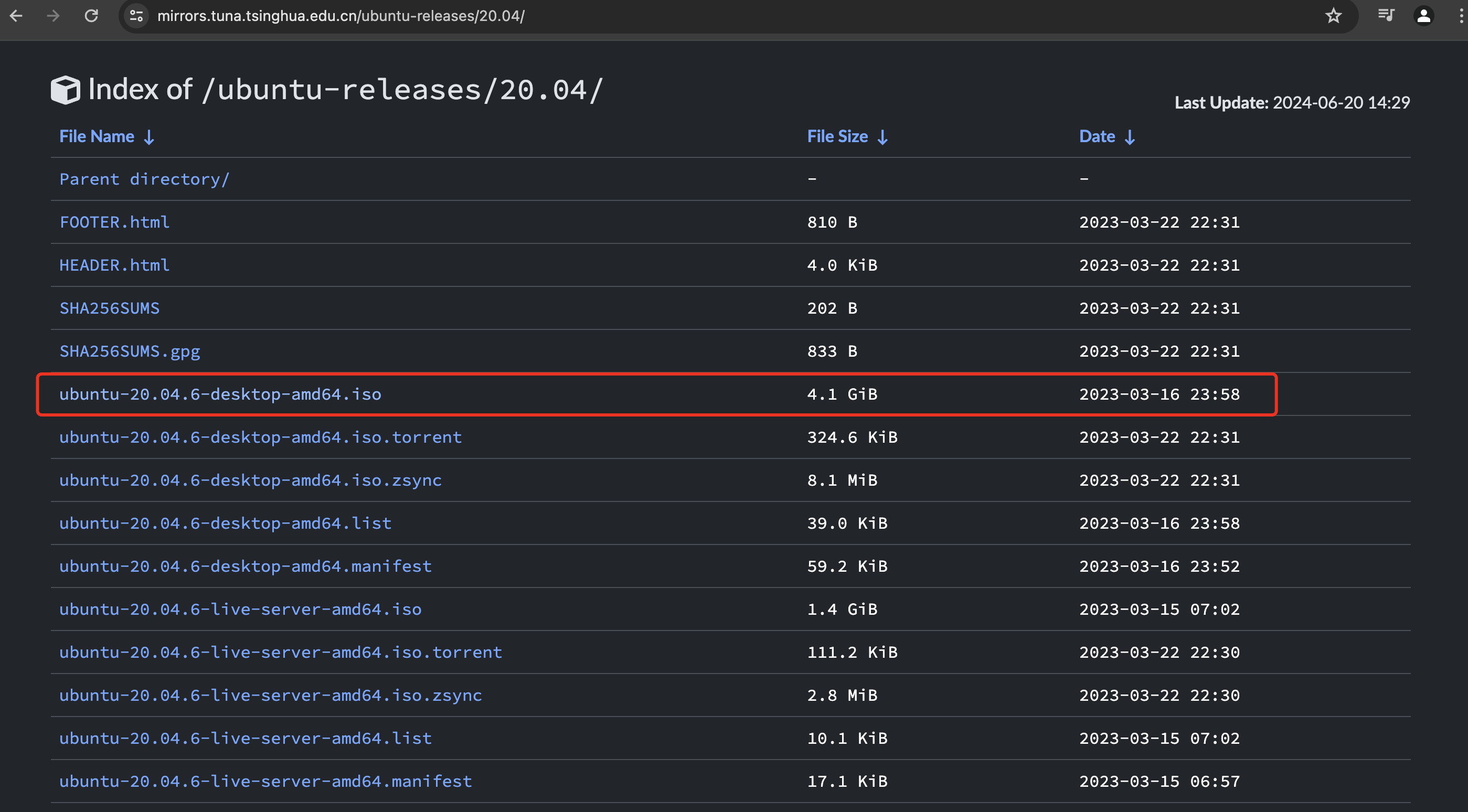The image size is (1468, 812).
Task: Click the 202 B size value
Action: click(832, 308)
